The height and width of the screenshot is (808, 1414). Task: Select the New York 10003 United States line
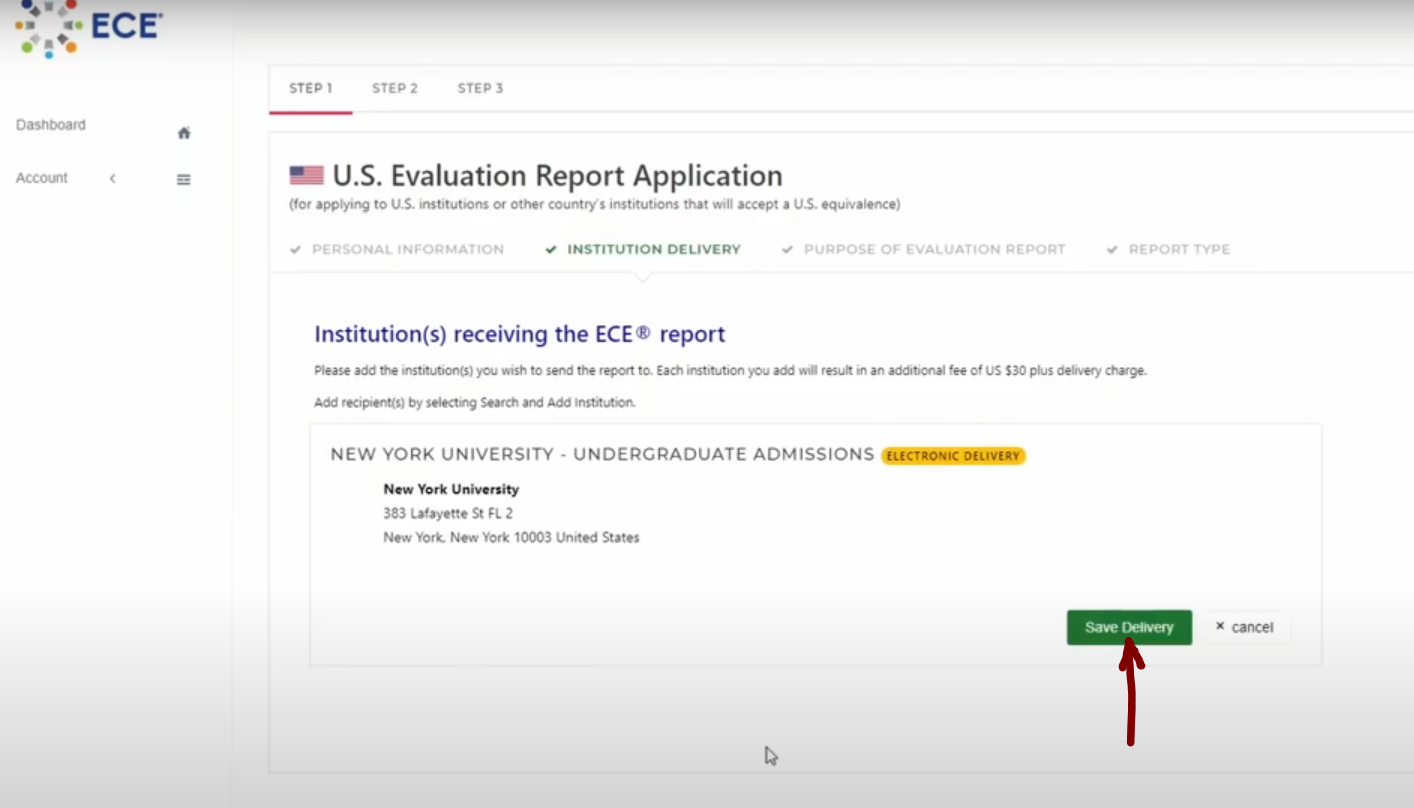tap(511, 537)
